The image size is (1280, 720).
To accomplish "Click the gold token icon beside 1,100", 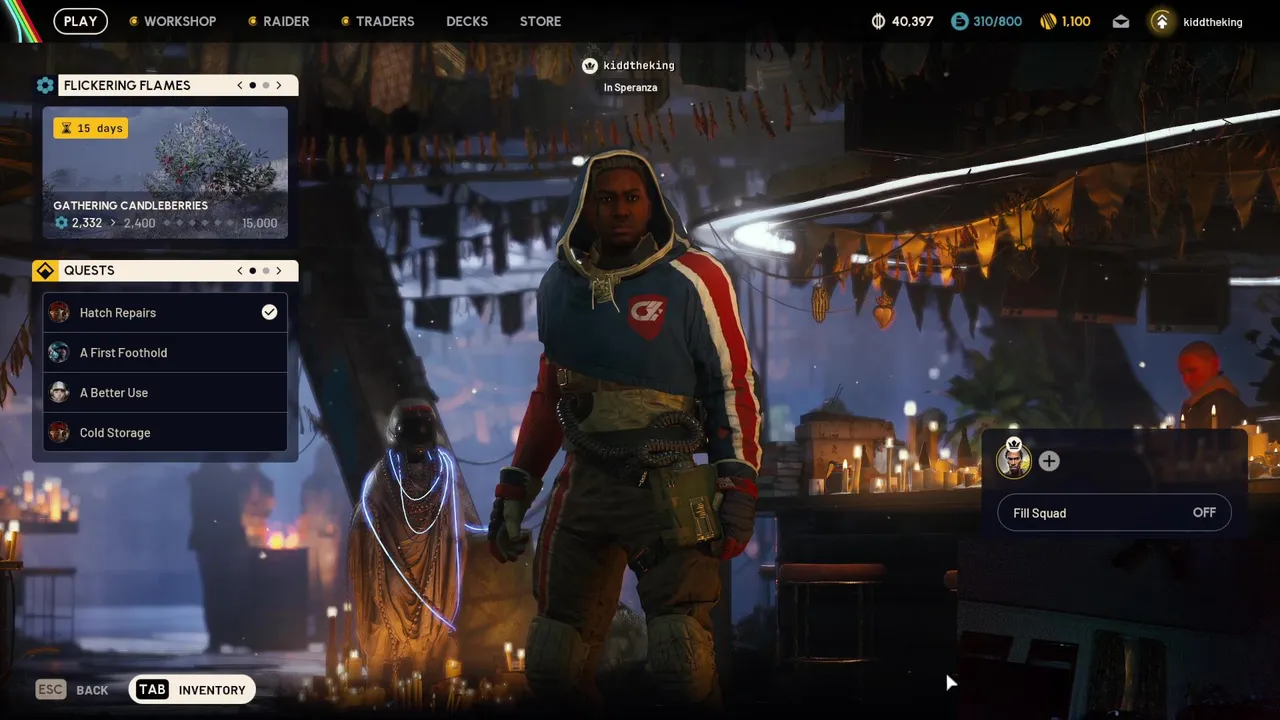I will click(1048, 21).
